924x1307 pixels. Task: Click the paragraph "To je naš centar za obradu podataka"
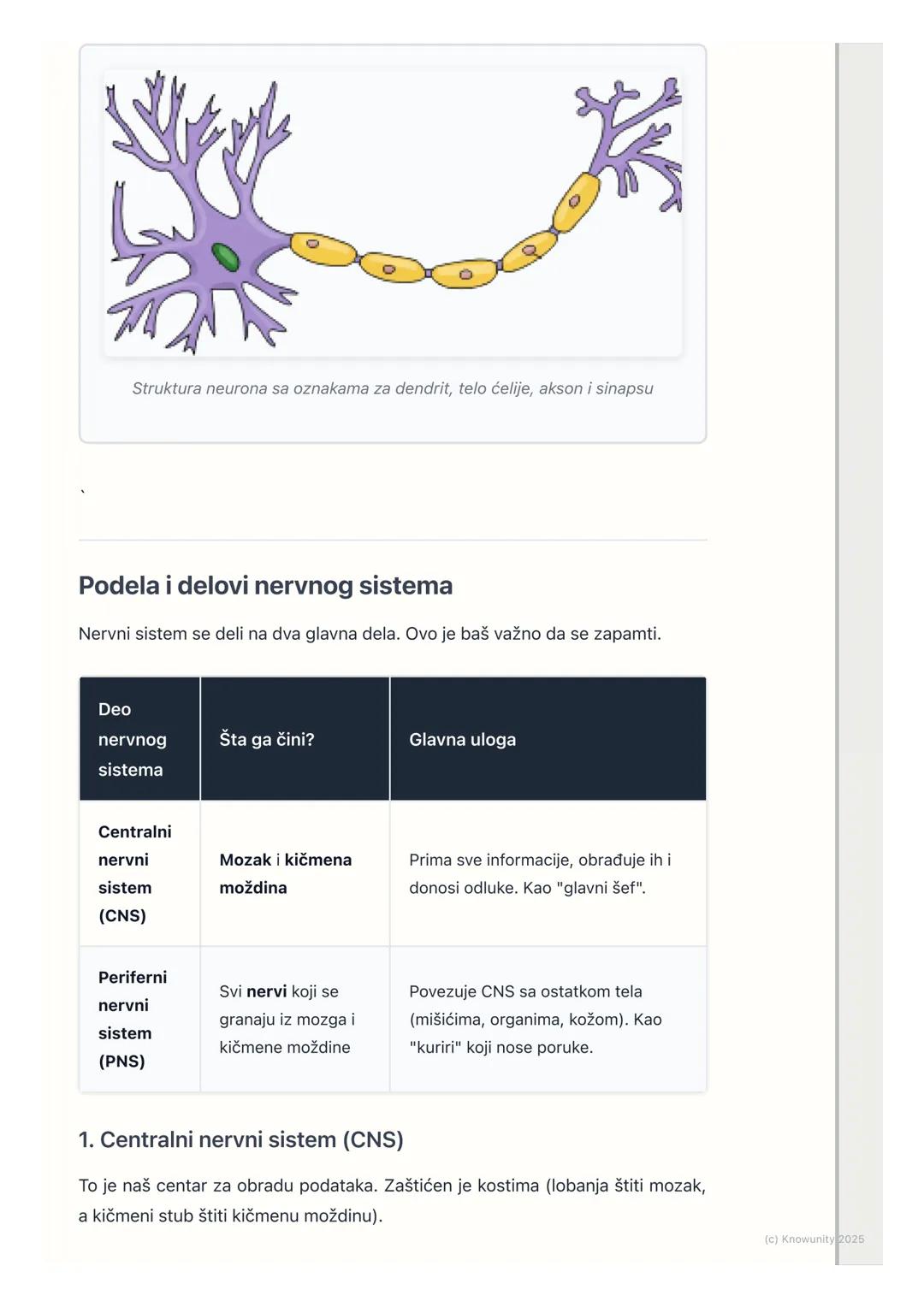(x=392, y=1200)
